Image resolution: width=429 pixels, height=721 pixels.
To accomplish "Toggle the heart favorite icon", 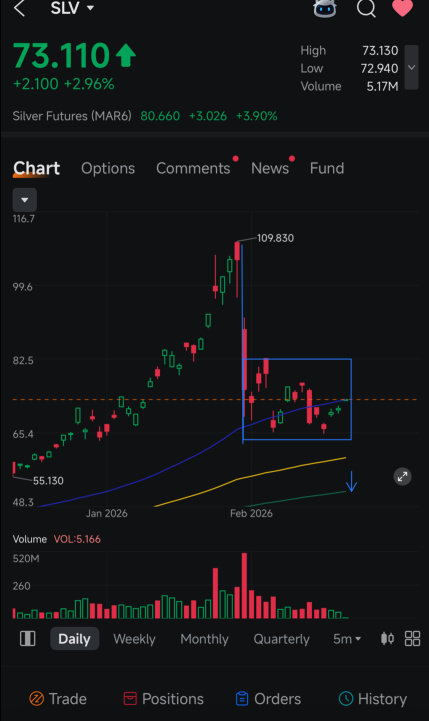I will [402, 8].
